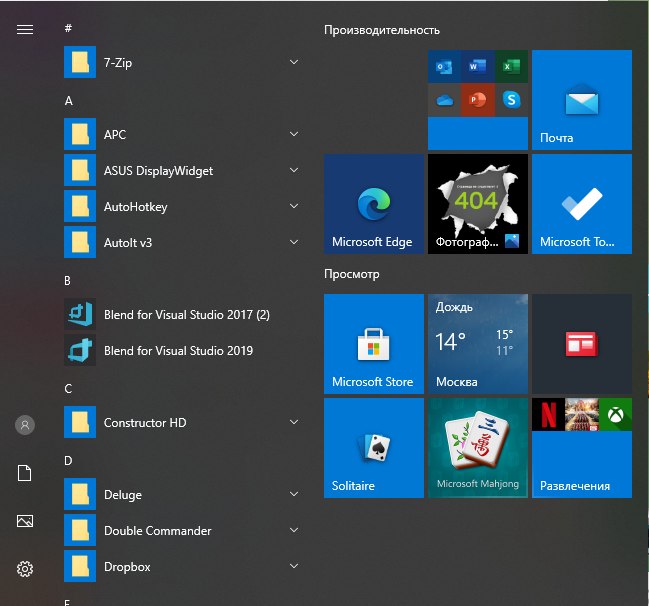Image resolution: width=649 pixels, height=606 pixels.
Task: Open Excel in the Office tile
Action: coord(511,67)
